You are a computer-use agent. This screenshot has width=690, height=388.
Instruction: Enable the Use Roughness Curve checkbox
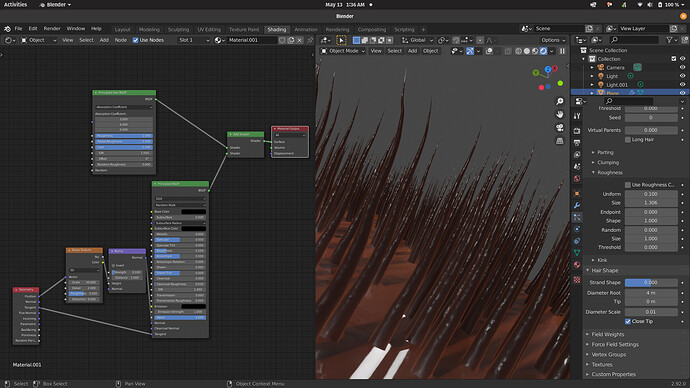click(x=628, y=185)
